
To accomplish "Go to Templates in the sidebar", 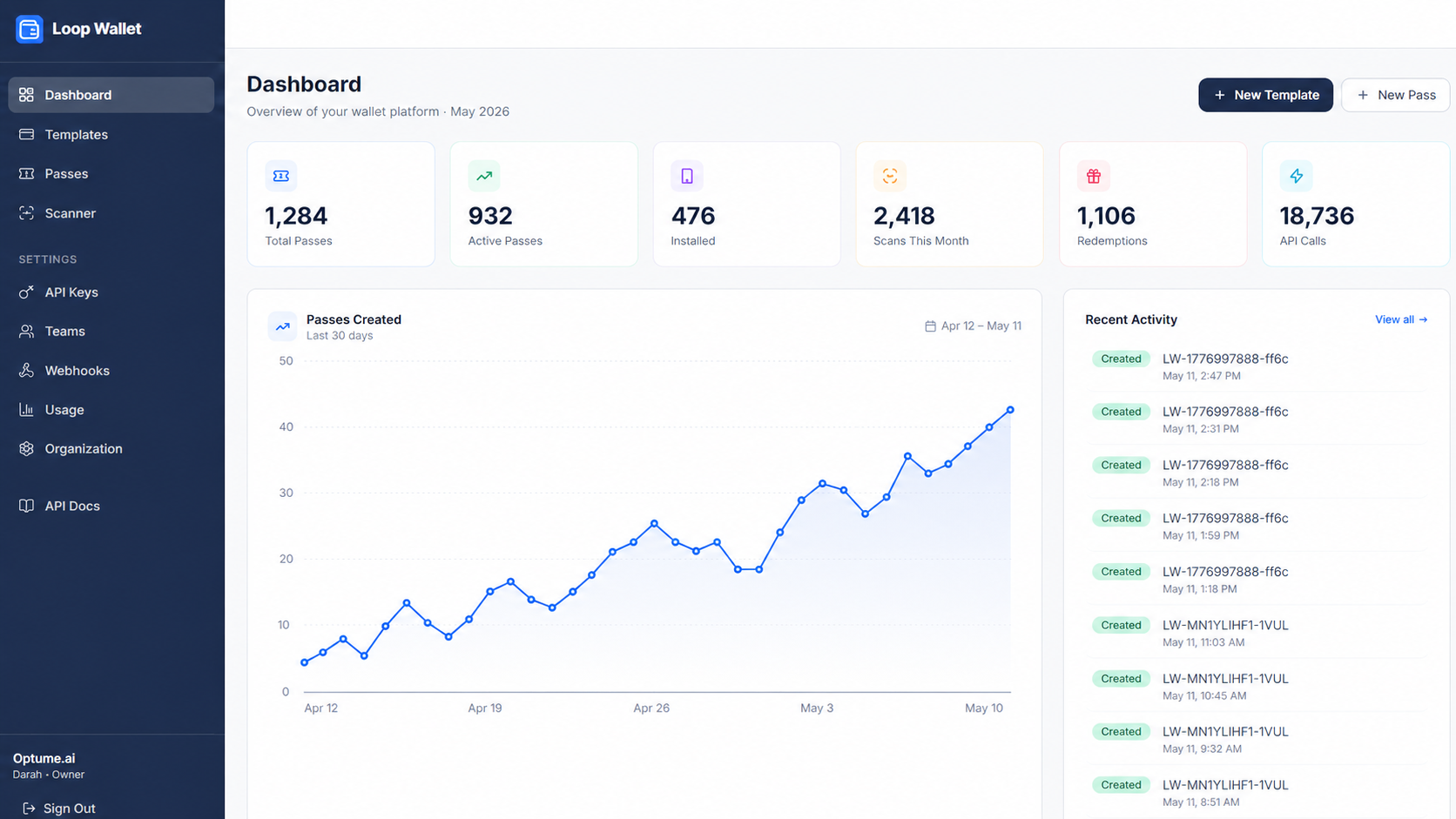I will click(x=111, y=134).
